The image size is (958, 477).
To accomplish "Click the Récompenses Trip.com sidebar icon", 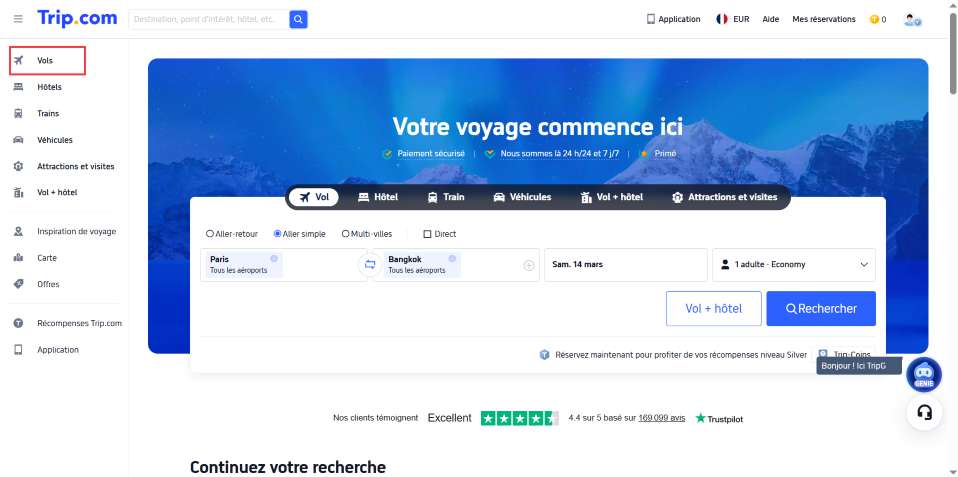I will click(18, 323).
